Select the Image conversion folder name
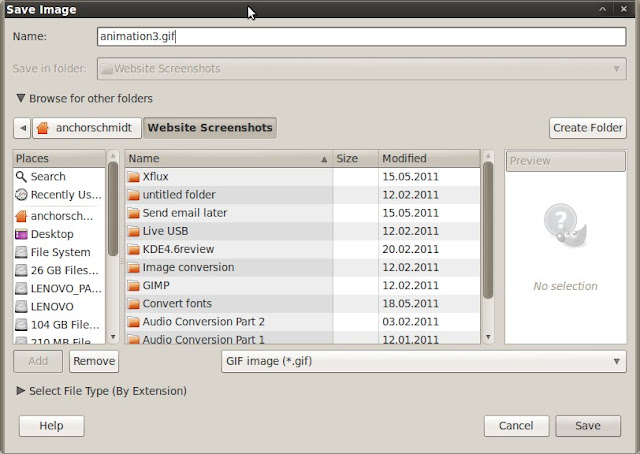The image size is (640, 454). 188,267
